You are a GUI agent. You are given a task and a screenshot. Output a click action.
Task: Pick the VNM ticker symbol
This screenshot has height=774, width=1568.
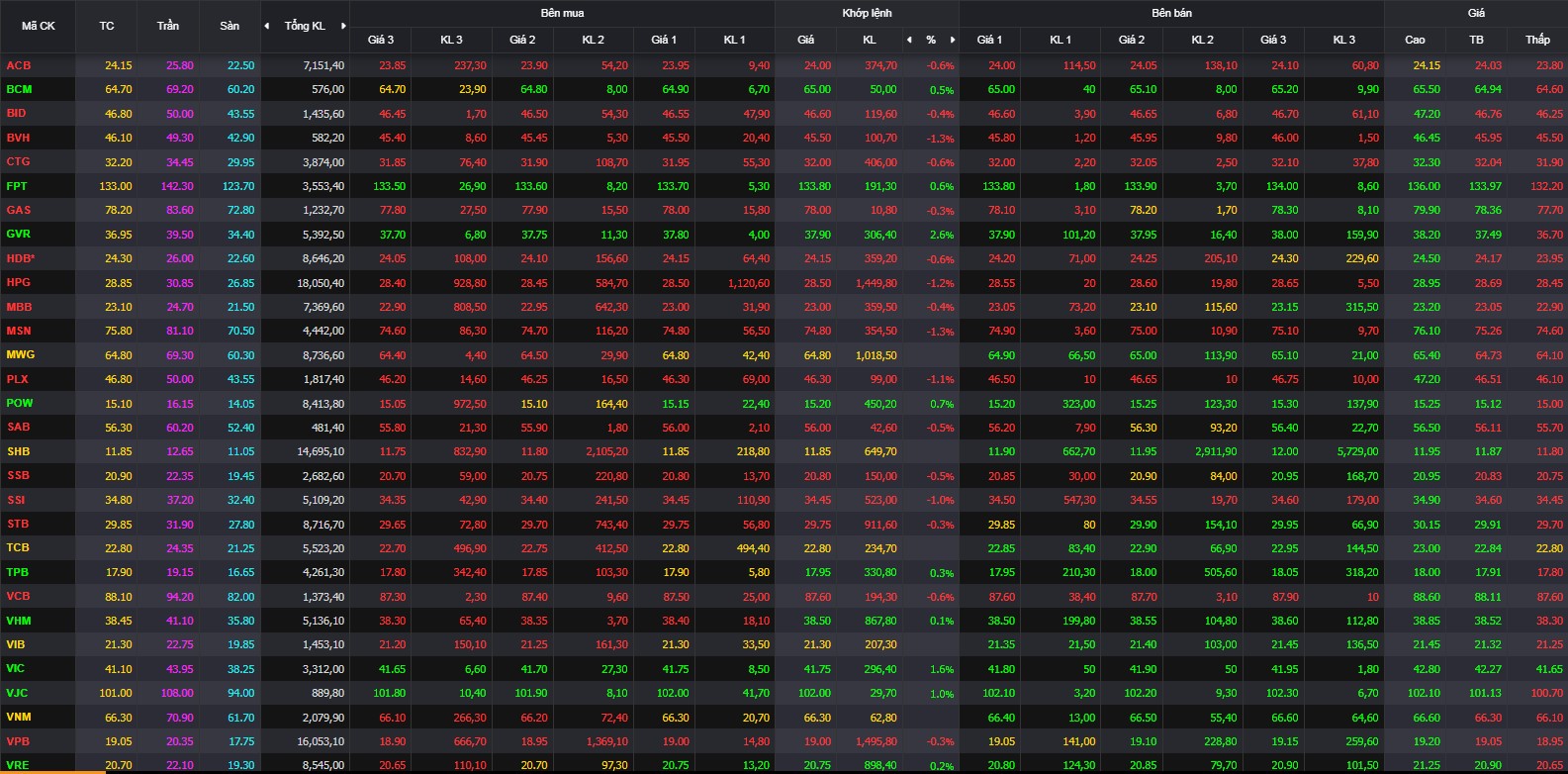coord(19,717)
